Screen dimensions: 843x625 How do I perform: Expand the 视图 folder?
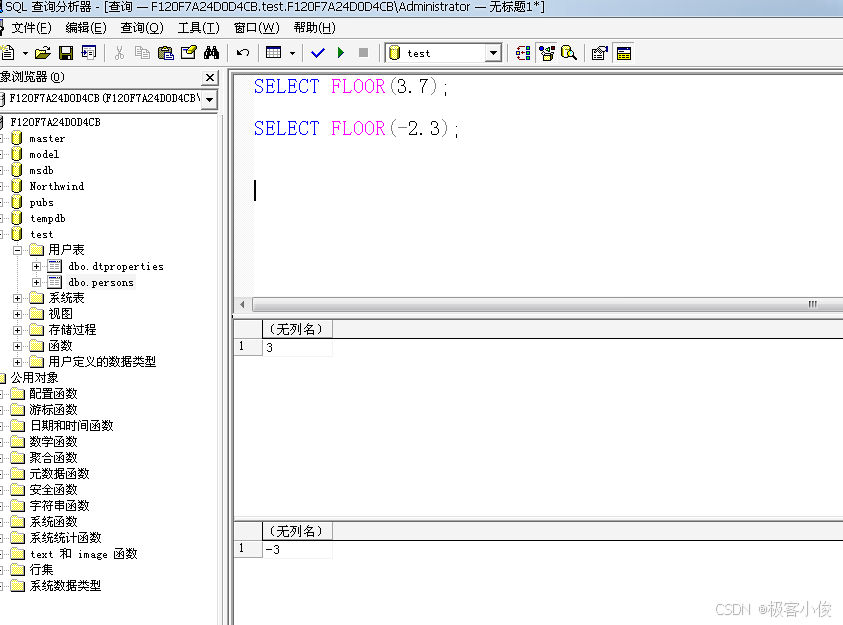point(17,314)
